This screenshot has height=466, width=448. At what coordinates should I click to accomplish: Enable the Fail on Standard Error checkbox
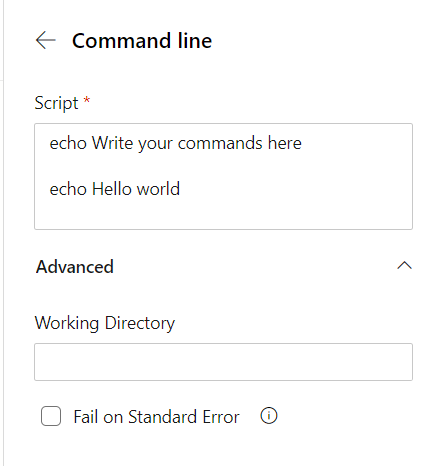point(51,416)
